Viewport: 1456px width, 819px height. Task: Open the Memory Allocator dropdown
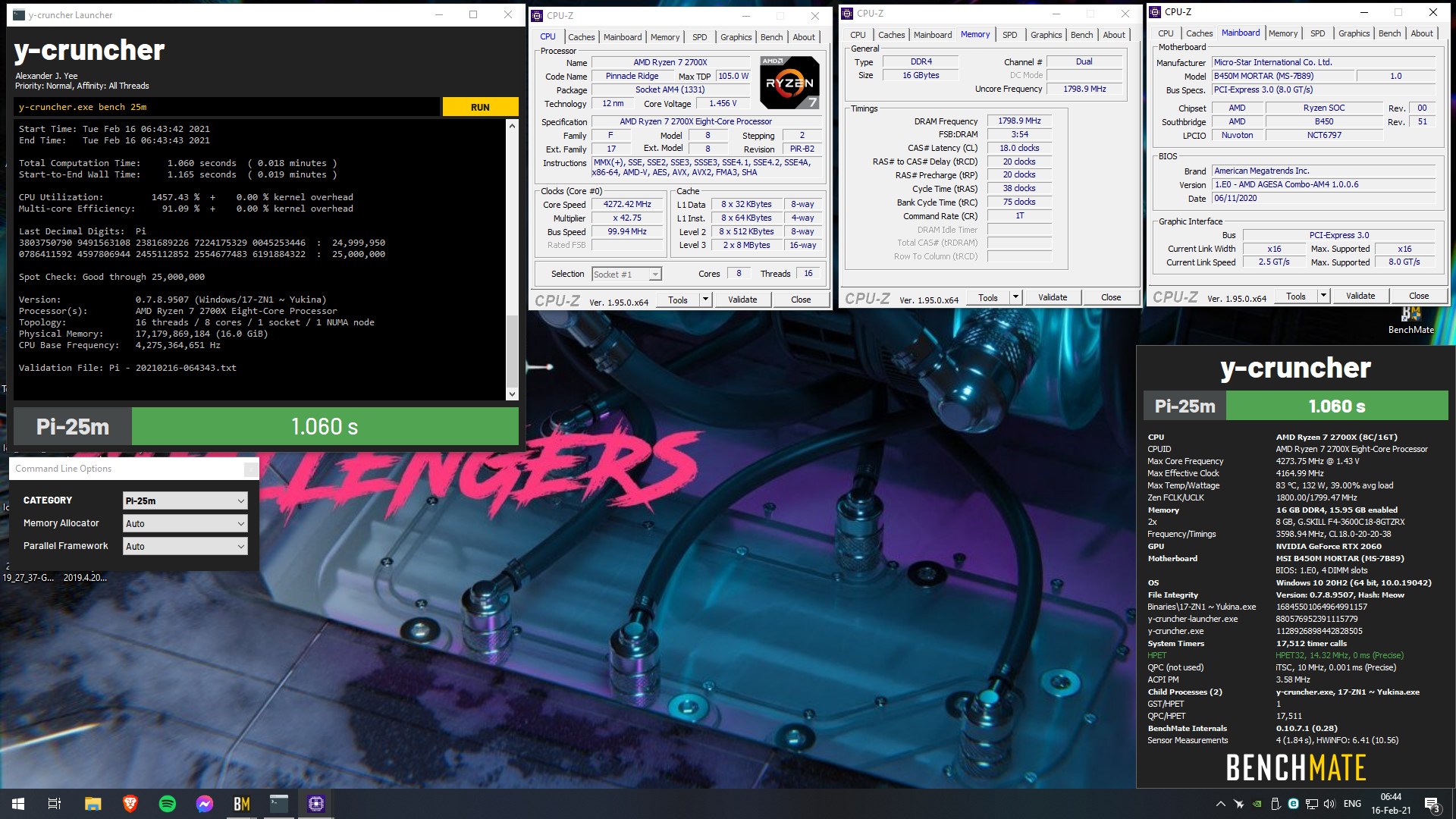coord(185,523)
